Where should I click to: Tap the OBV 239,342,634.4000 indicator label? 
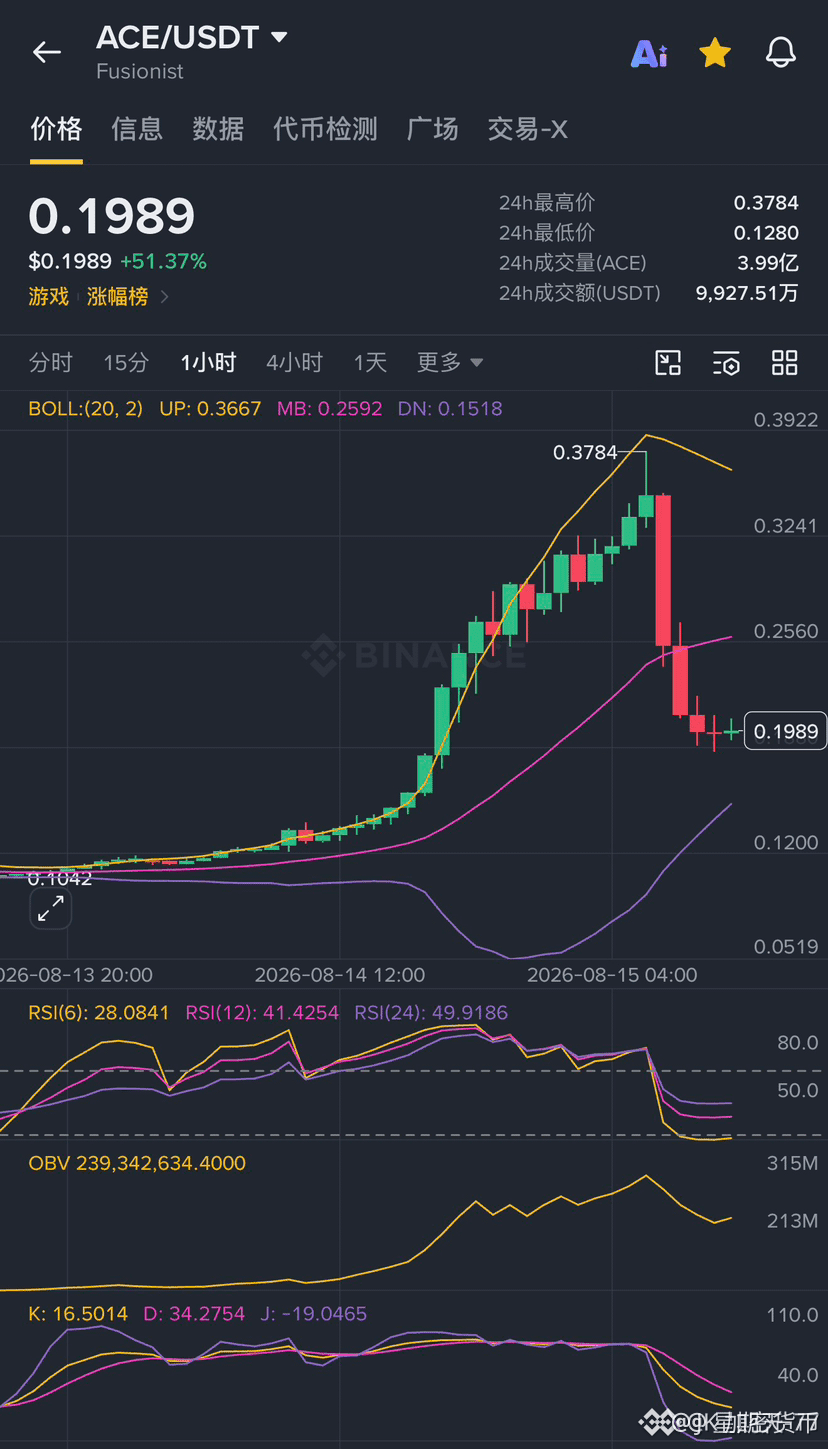point(137,1163)
